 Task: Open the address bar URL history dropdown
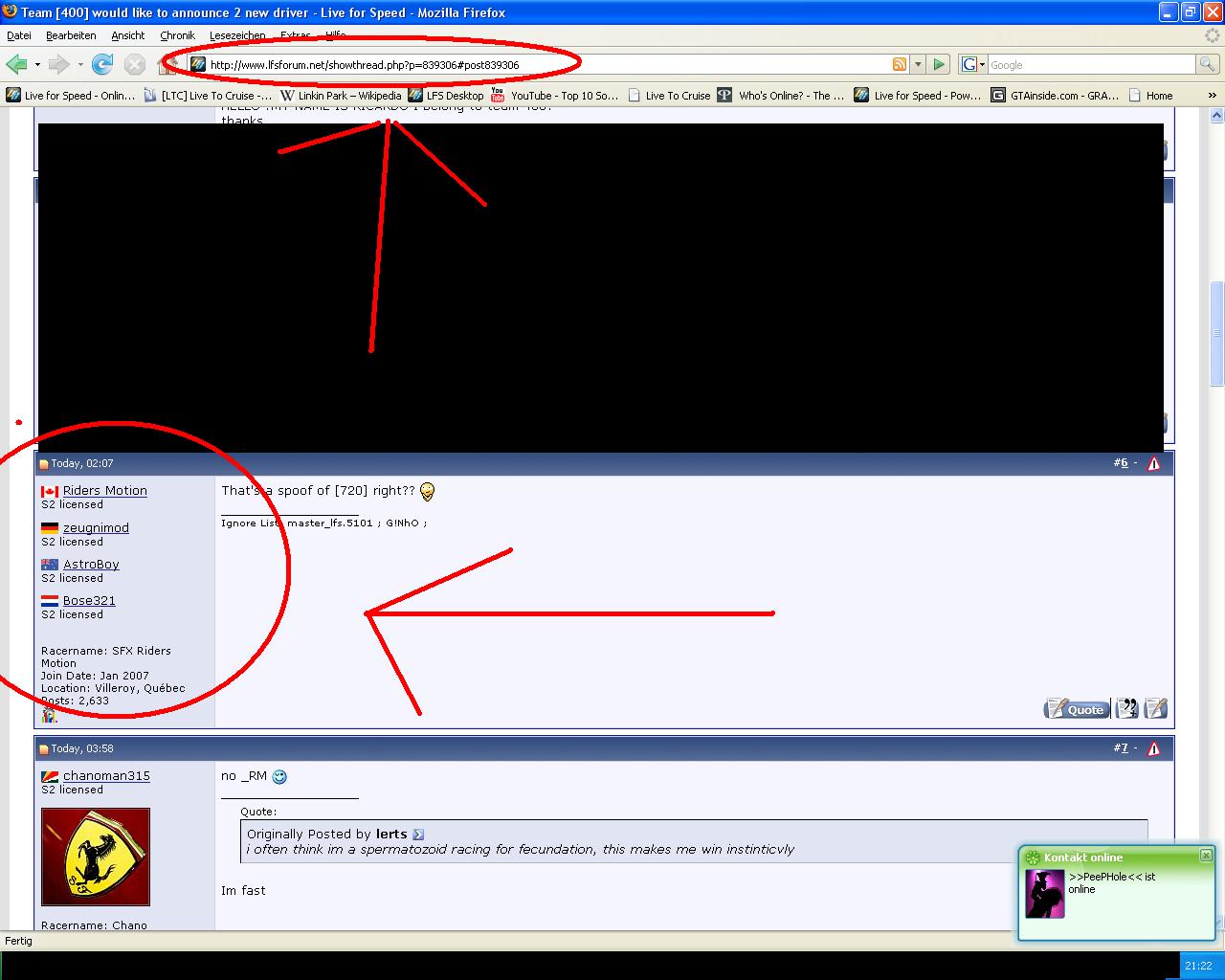click(918, 64)
